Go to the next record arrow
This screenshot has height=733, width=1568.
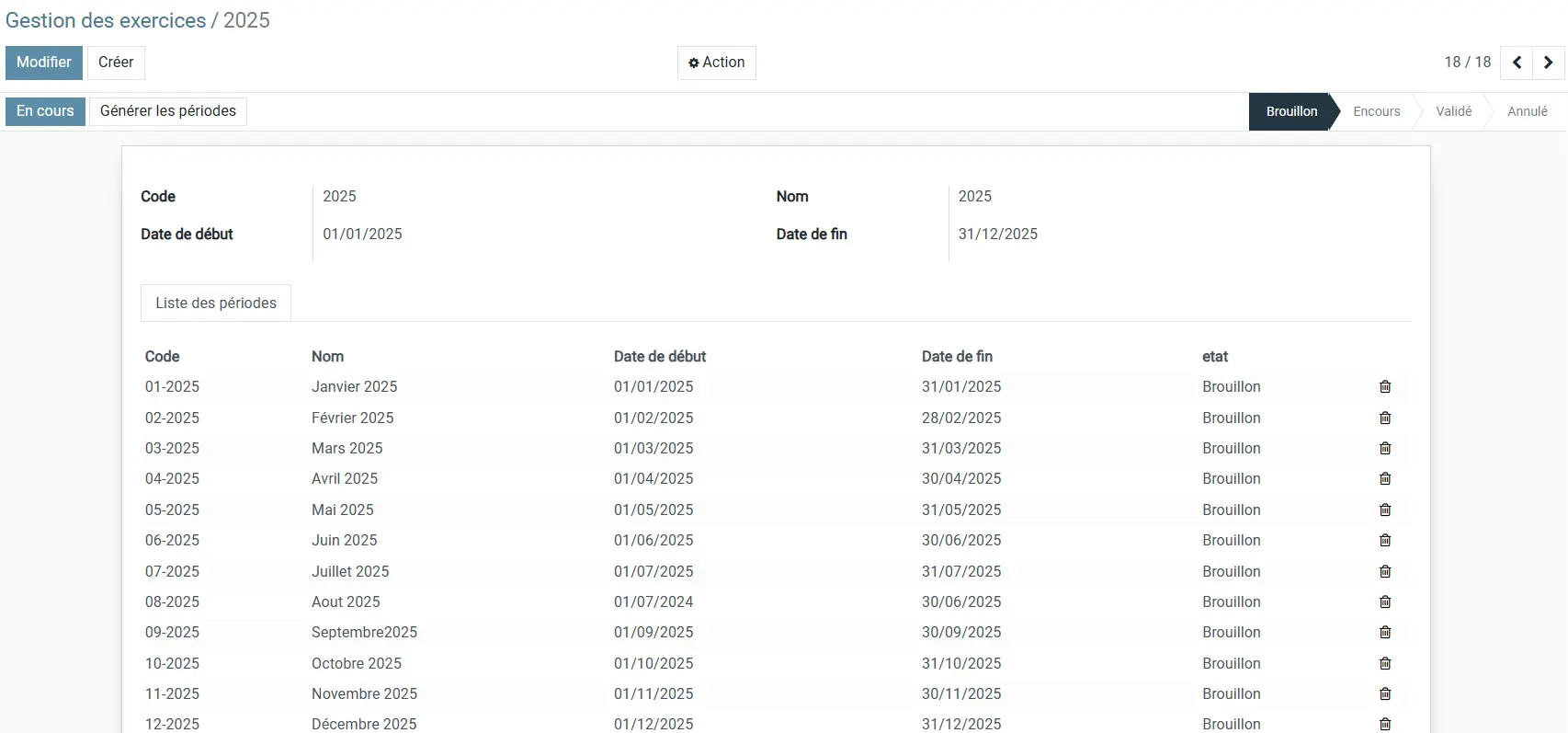(1549, 63)
